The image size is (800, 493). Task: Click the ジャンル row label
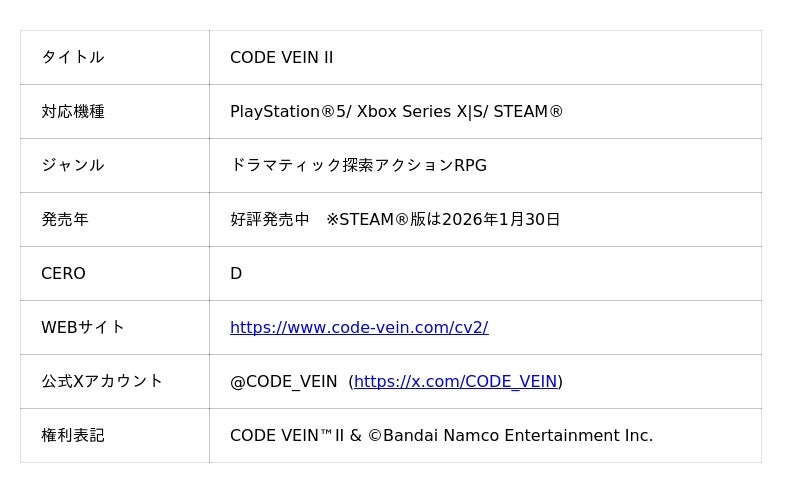click(x=72, y=166)
